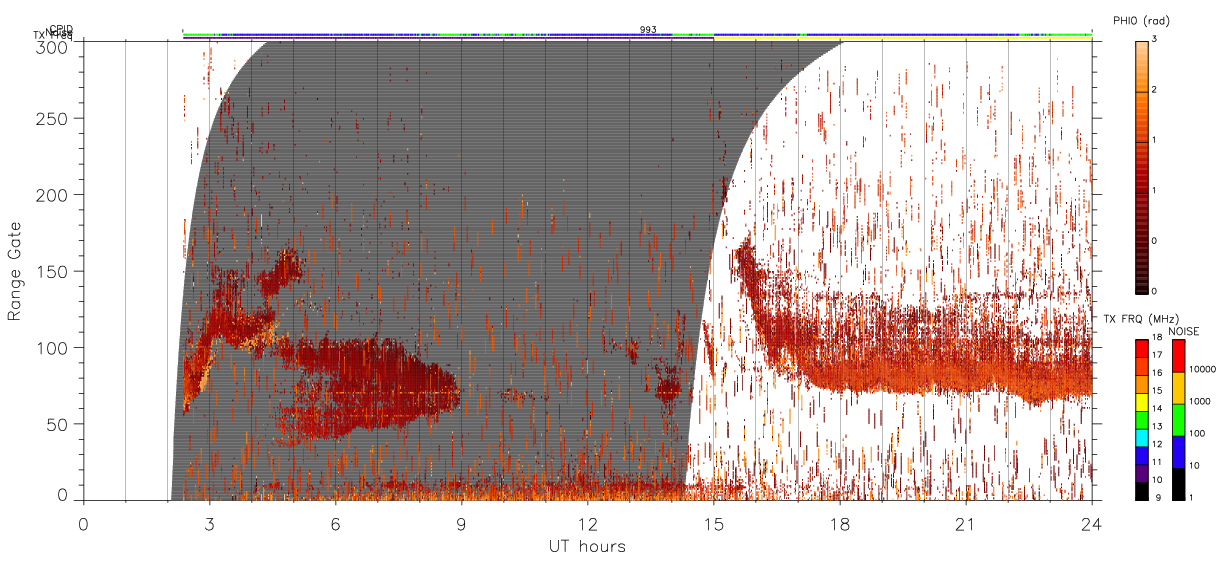Click the 250 tick label on Range Gate axis
This screenshot has width=1228, height=567.
point(54,118)
